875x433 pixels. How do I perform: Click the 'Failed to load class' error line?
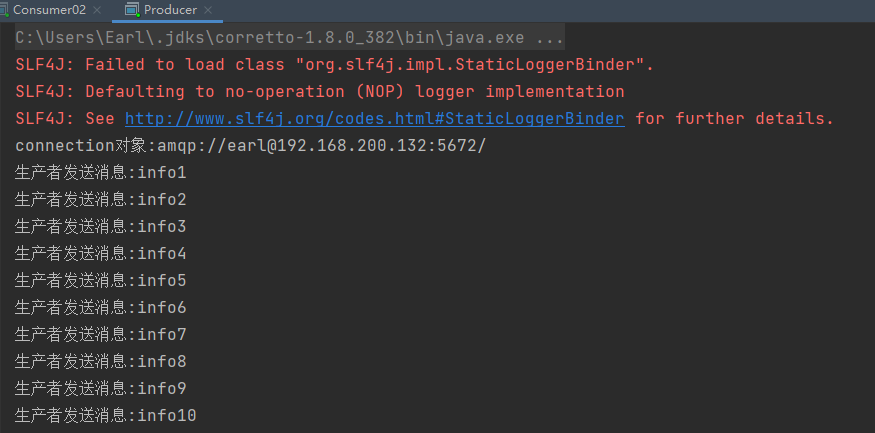(334, 64)
